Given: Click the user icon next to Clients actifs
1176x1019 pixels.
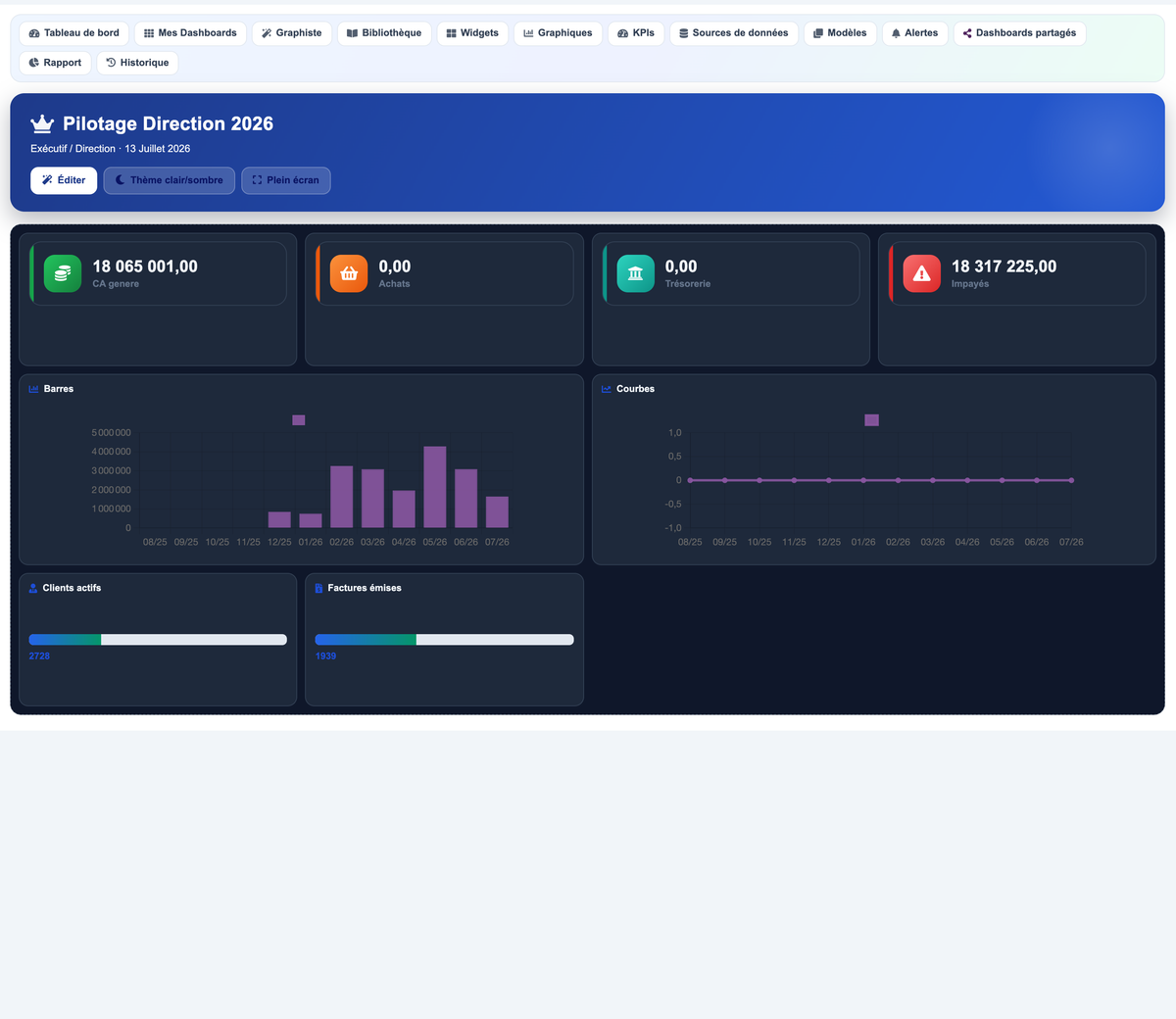Looking at the screenshot, I should point(33,588).
